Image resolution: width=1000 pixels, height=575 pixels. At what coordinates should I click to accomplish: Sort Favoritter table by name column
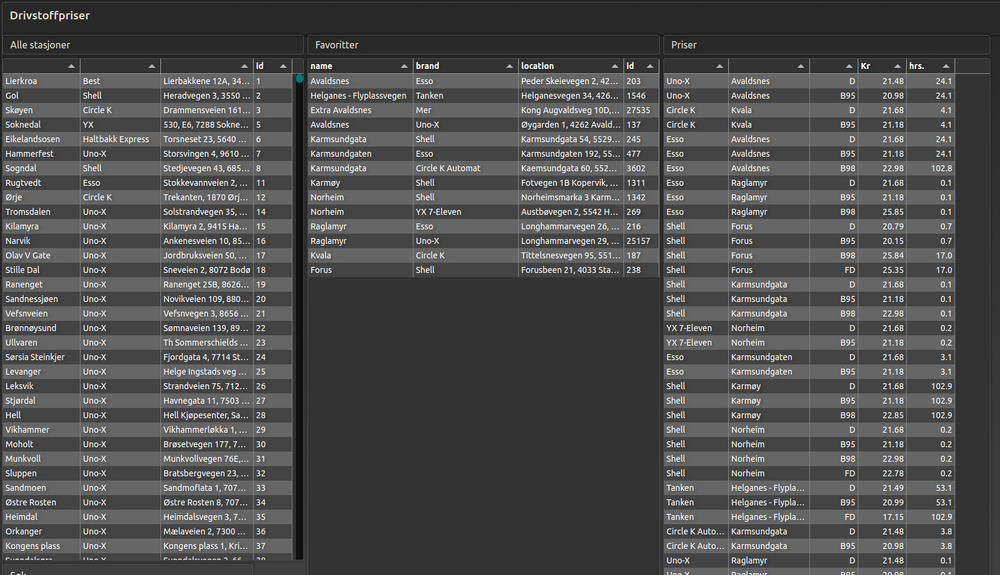click(x=360, y=66)
